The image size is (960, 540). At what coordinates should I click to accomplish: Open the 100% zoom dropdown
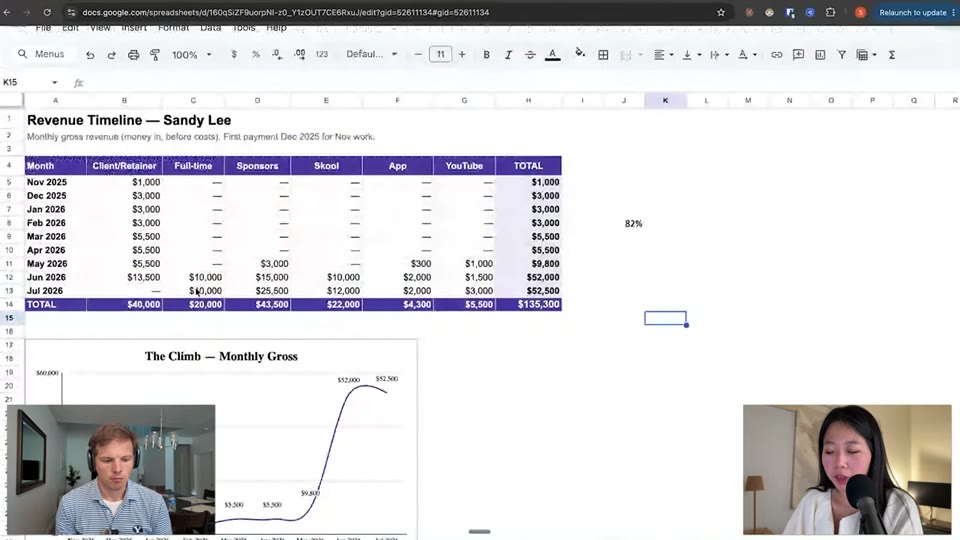[x=192, y=54]
